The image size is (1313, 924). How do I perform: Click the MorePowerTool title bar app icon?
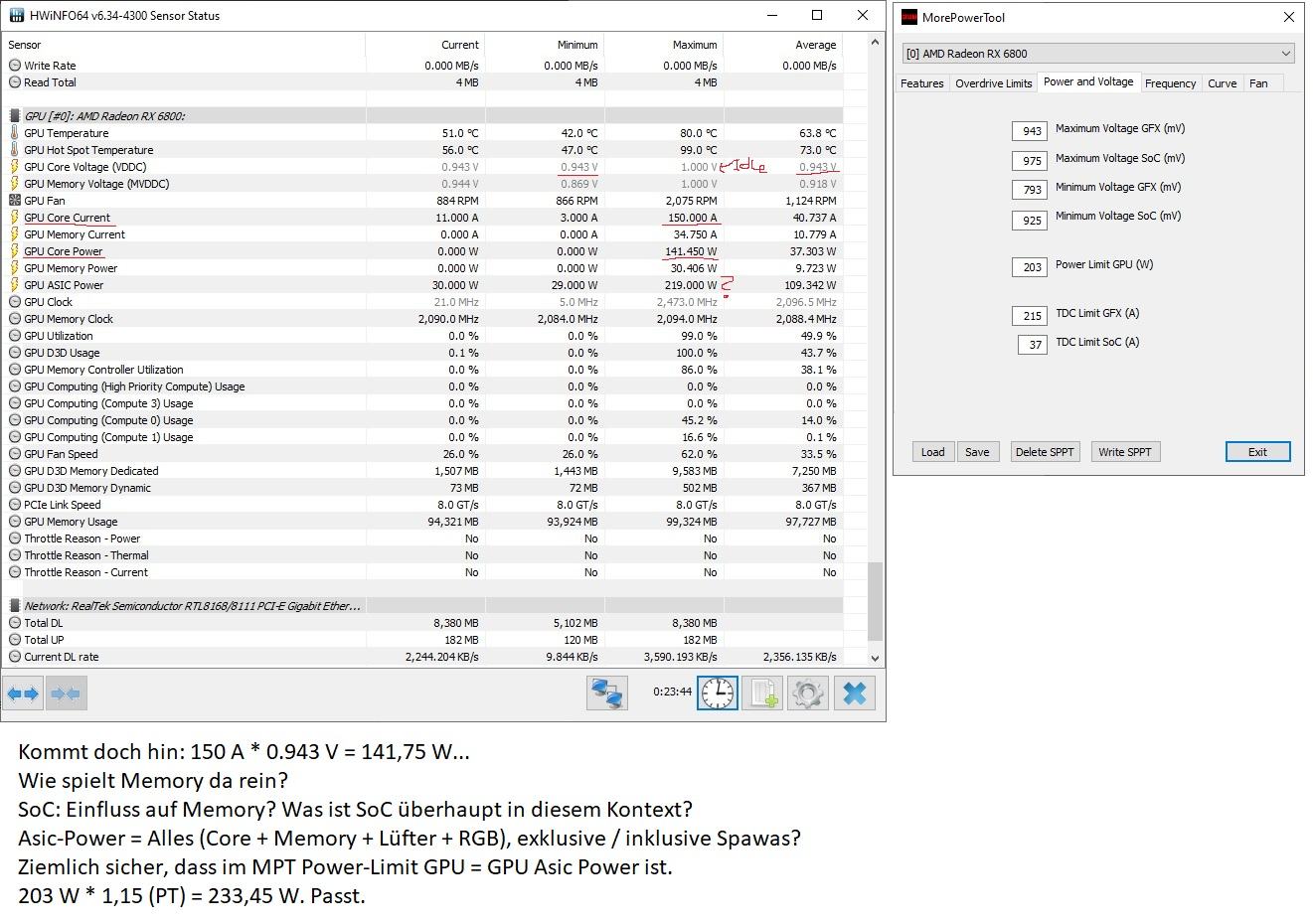[x=909, y=17]
